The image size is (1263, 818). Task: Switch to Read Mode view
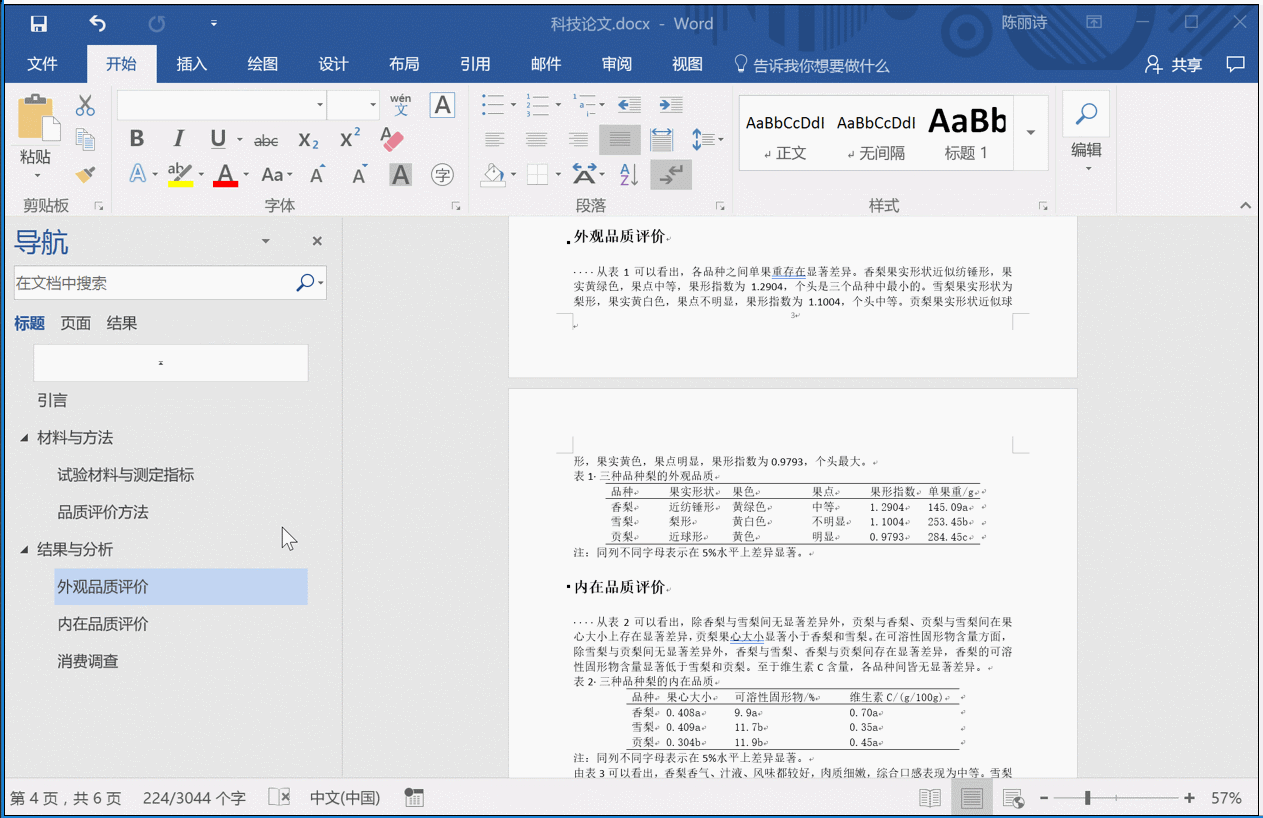click(x=930, y=798)
